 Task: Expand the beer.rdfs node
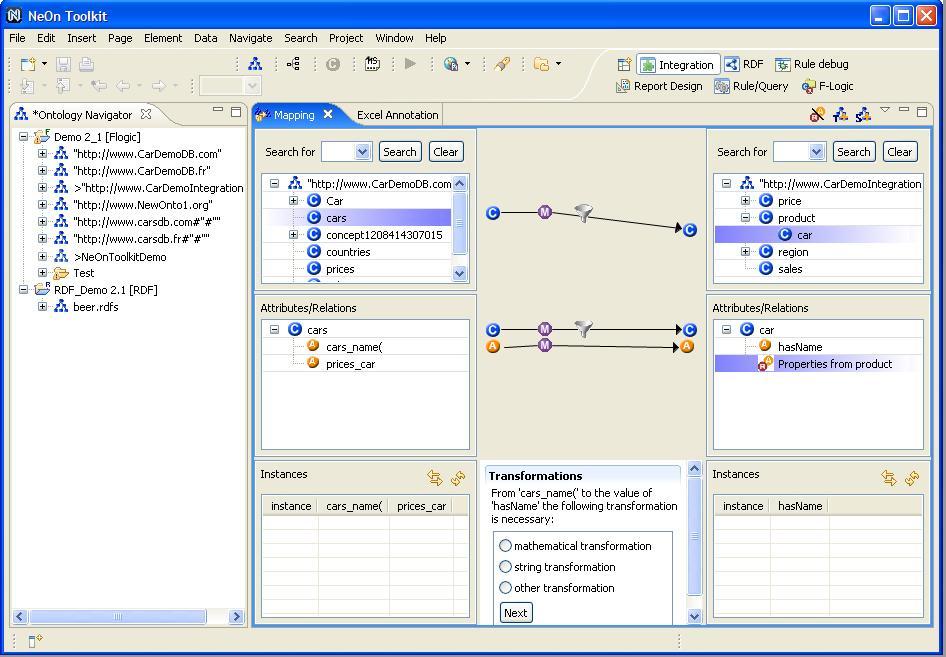point(42,306)
